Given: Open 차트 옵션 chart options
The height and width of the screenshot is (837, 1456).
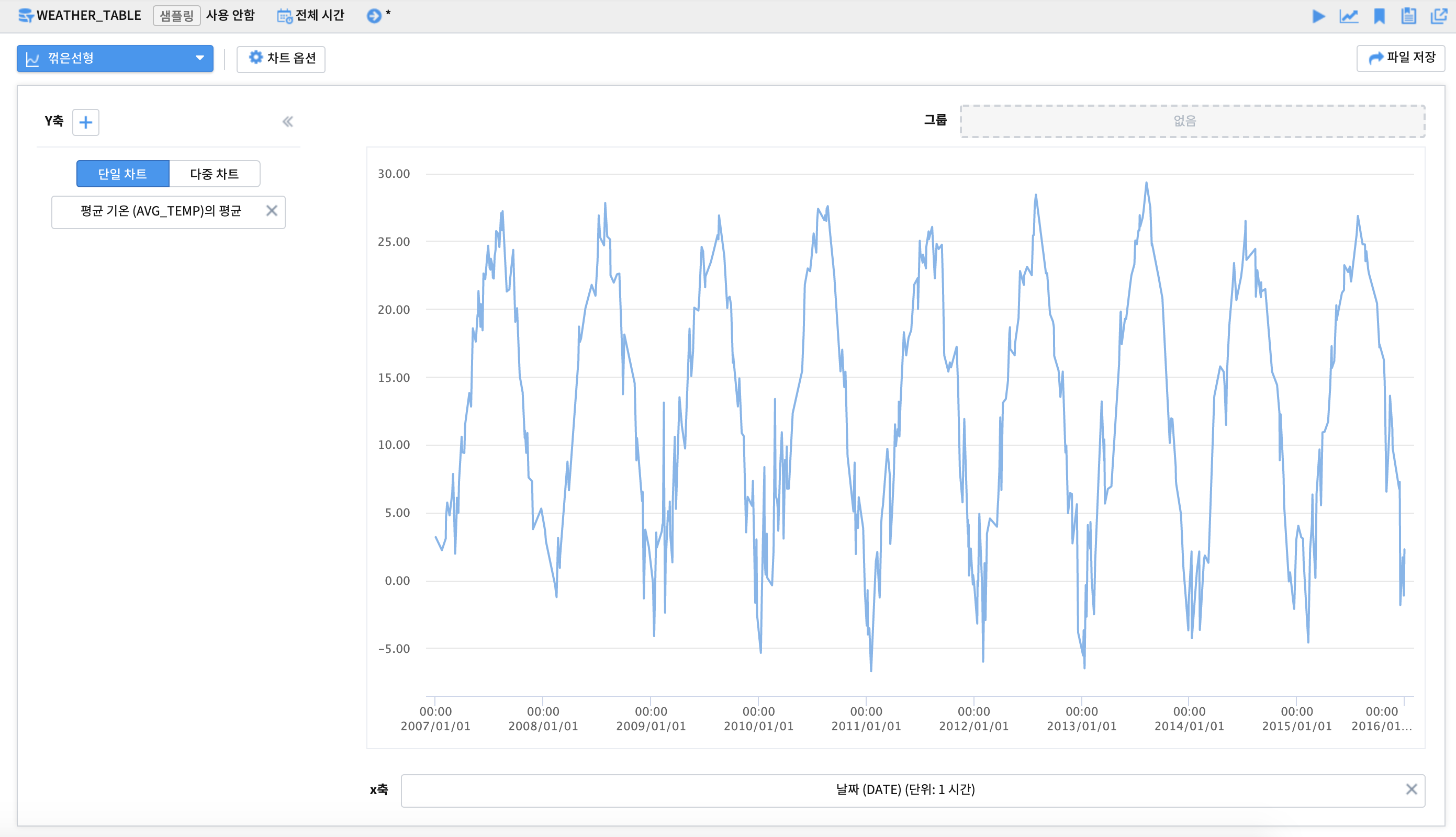Looking at the screenshot, I should 281,59.
